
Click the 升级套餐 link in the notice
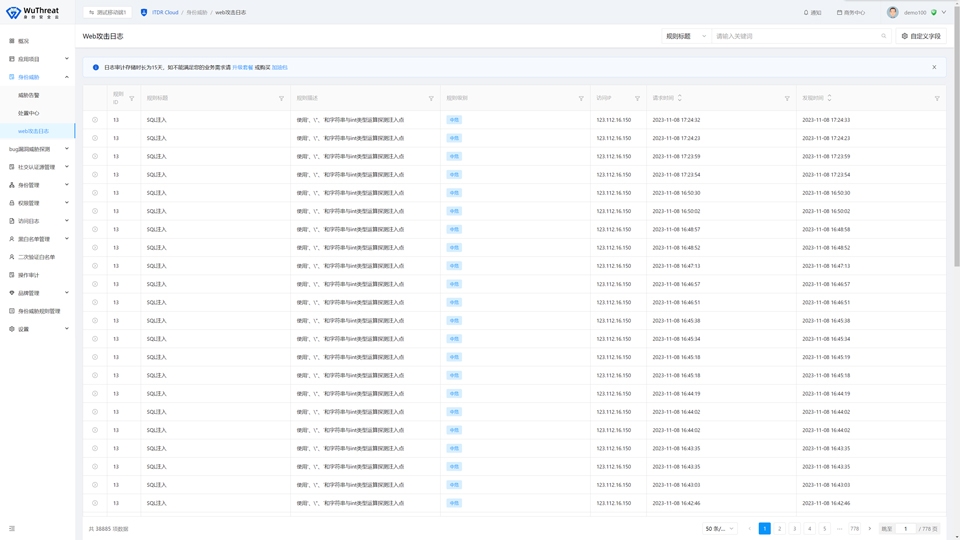(x=242, y=67)
